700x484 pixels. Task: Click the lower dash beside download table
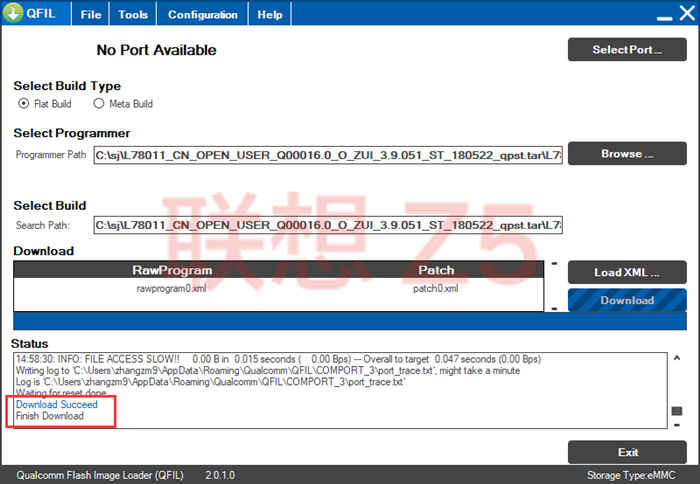[x=554, y=309]
